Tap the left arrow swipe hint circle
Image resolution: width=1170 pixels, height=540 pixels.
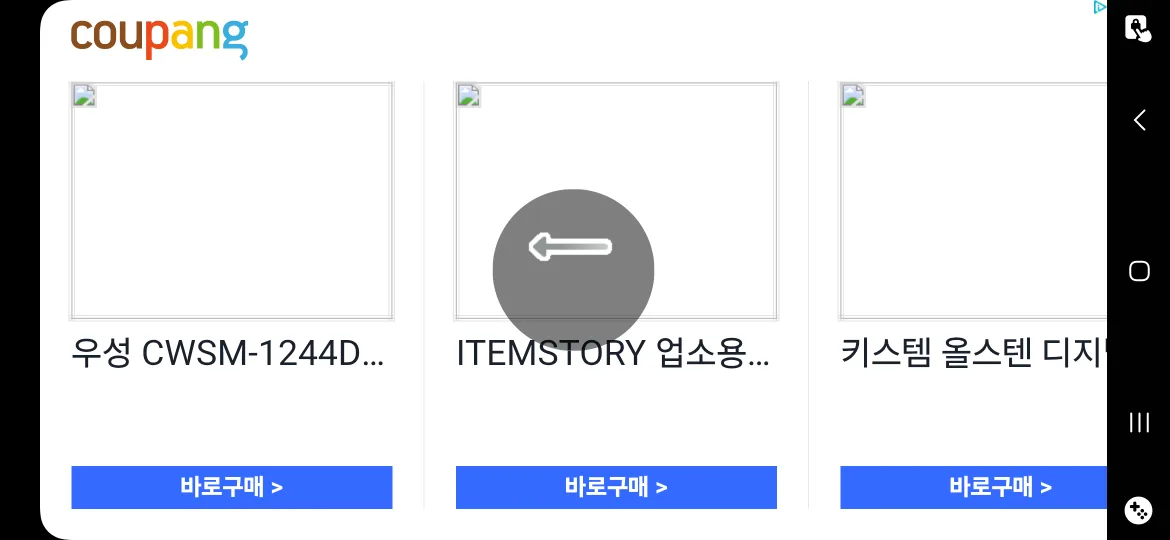(573, 270)
